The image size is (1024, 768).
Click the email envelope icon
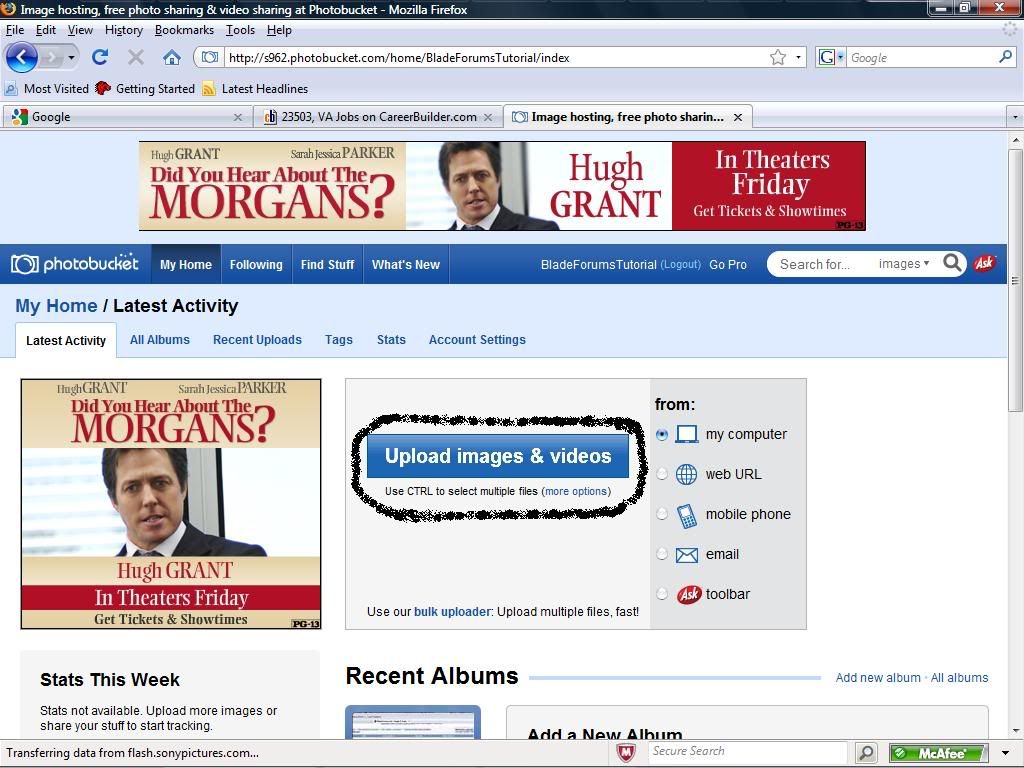686,555
